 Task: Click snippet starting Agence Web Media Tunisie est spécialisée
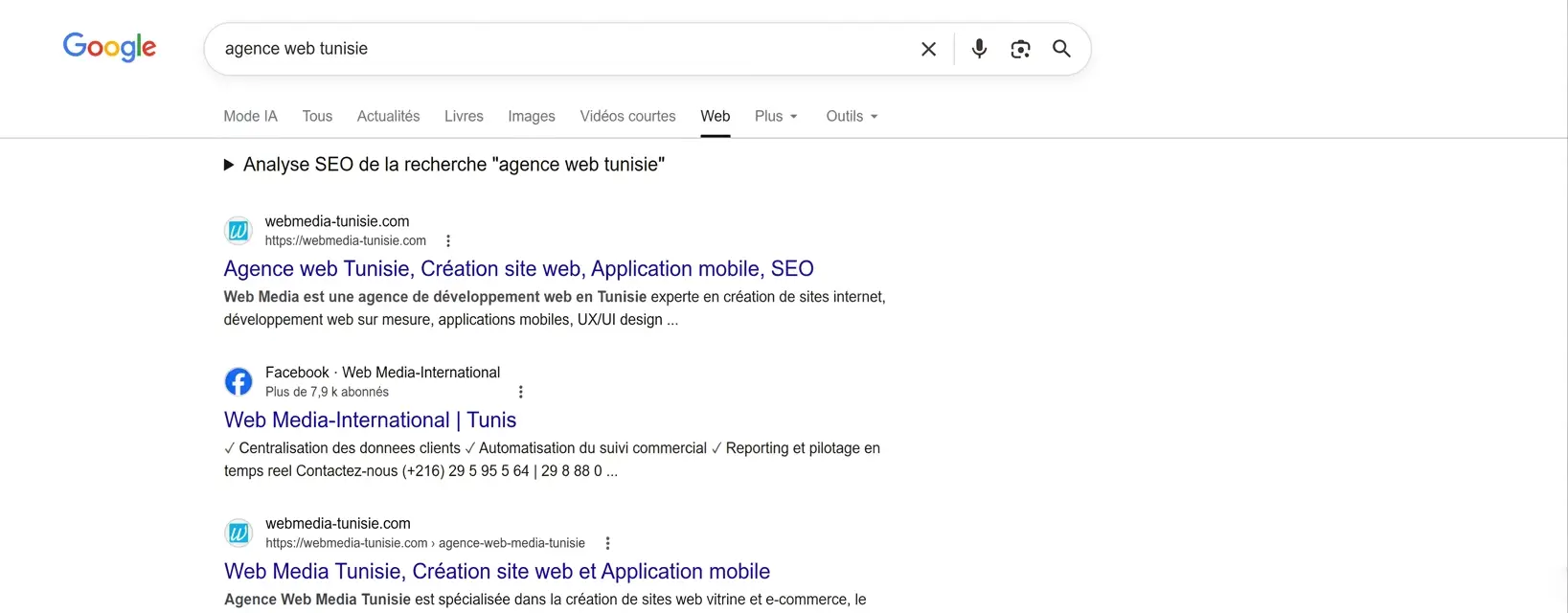pyautogui.click(x=545, y=600)
